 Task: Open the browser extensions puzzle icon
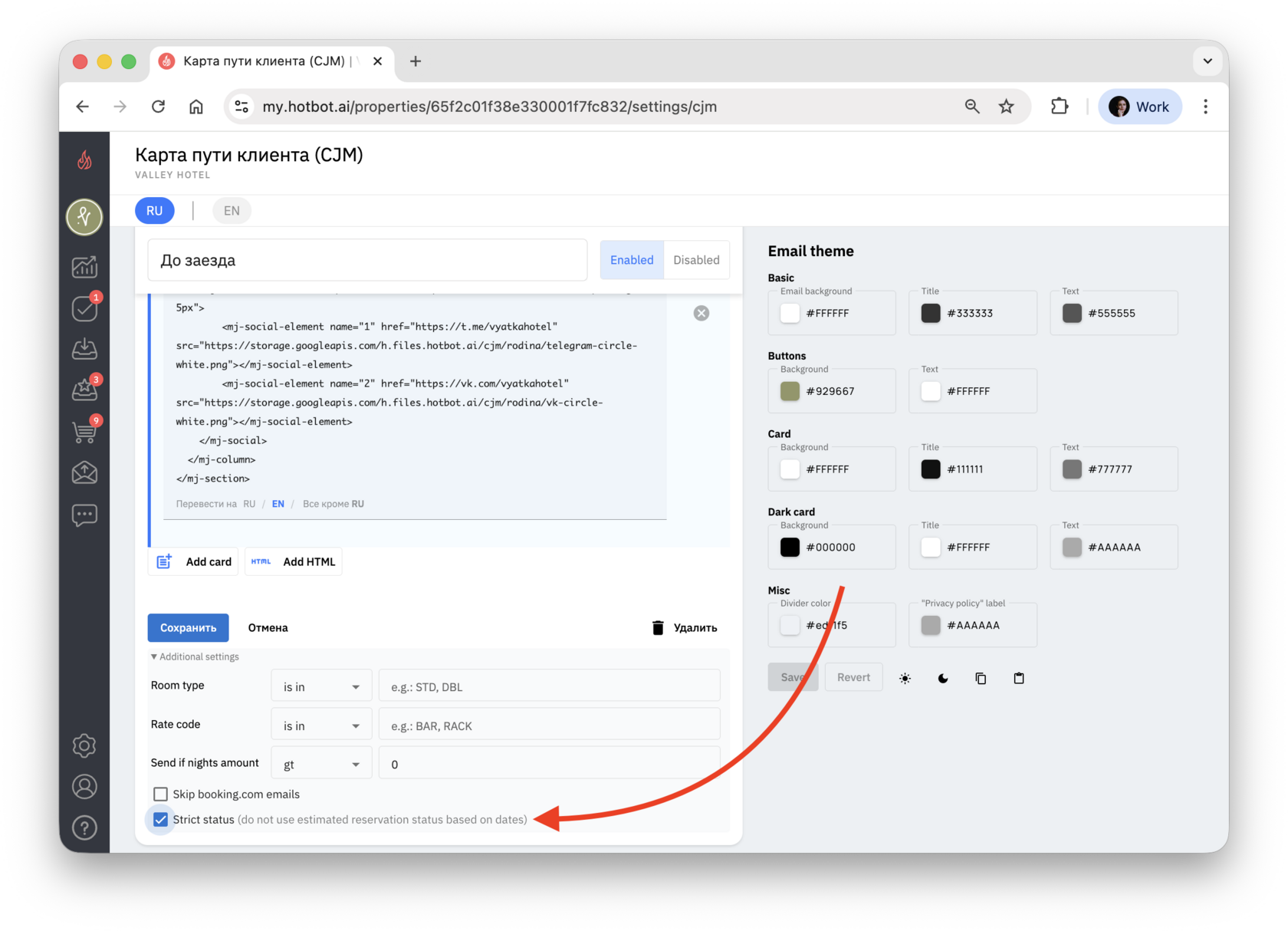point(1060,107)
